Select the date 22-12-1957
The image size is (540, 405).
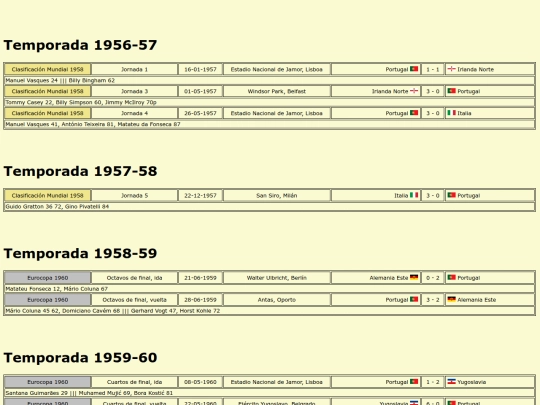click(200, 195)
